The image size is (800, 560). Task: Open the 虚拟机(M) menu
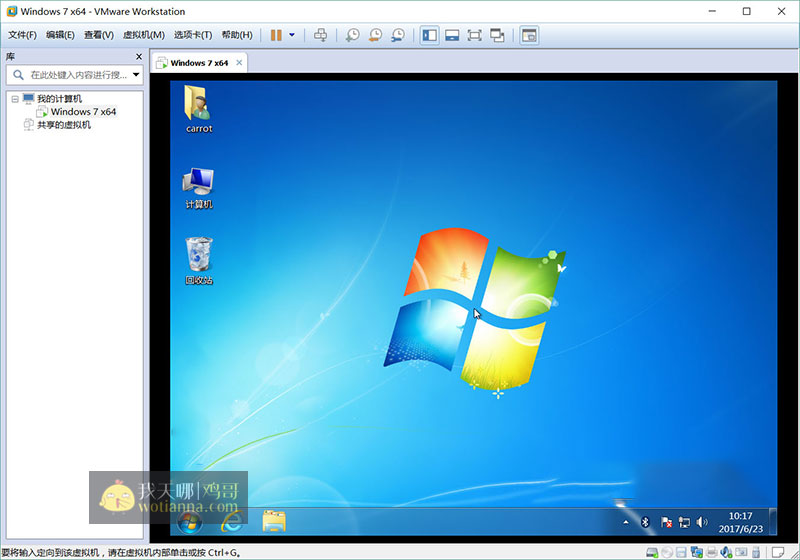tap(143, 35)
